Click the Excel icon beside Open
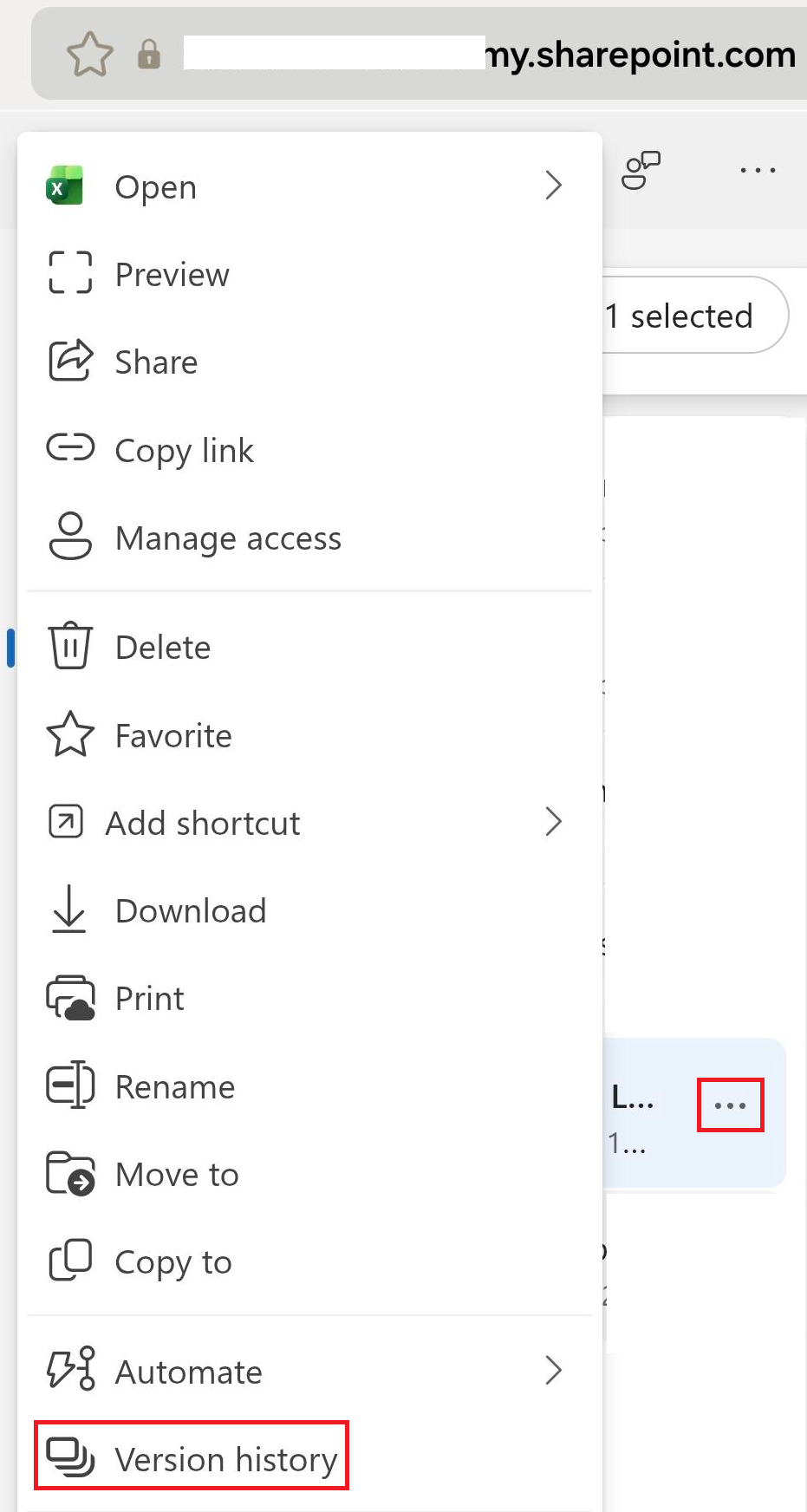Image resolution: width=807 pixels, height=1512 pixels. click(x=65, y=186)
